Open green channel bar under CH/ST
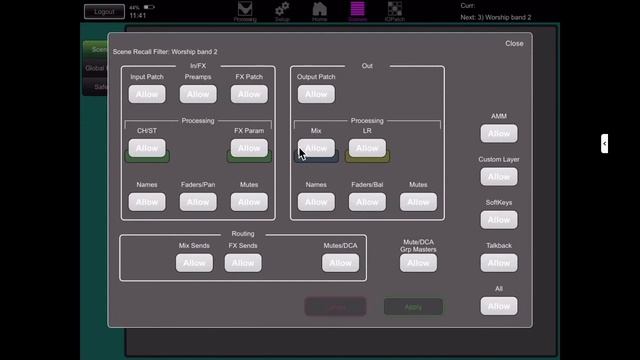640x360 pixels. click(x=147, y=160)
